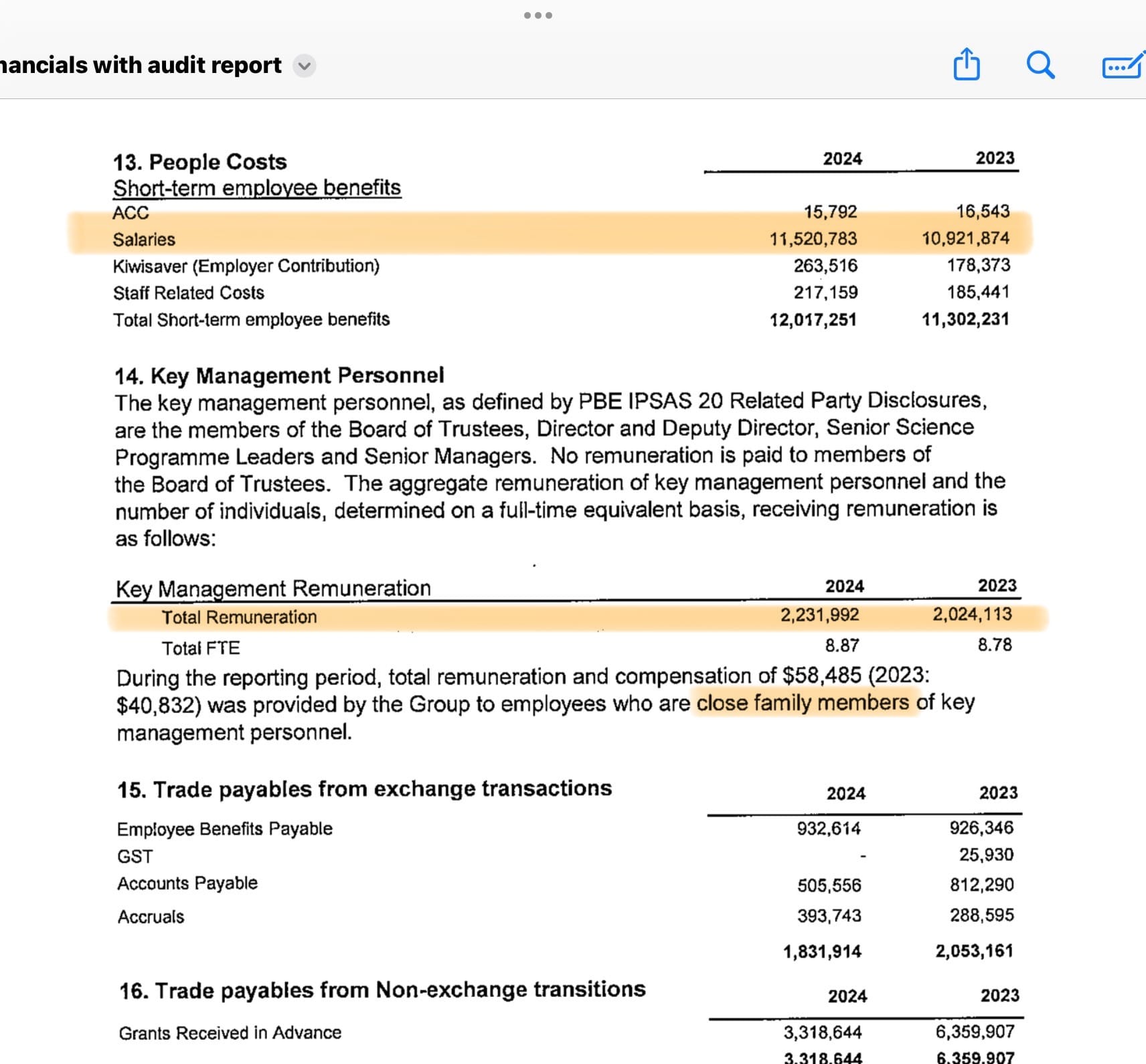
Task: Click the underlined "Short-term employee benefits" text
Action: [x=256, y=188]
